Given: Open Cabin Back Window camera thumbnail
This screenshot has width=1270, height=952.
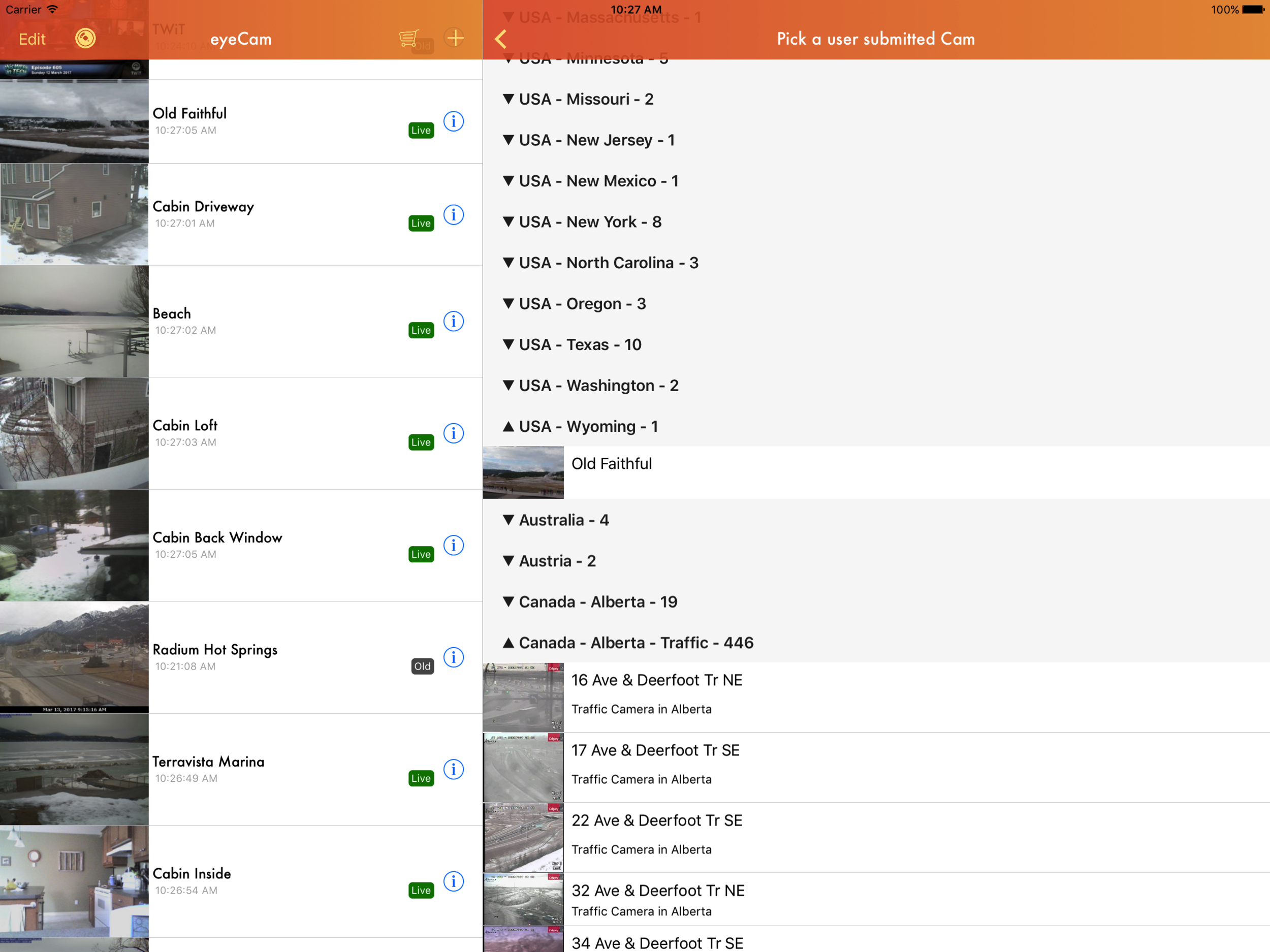Looking at the screenshot, I should point(74,545).
